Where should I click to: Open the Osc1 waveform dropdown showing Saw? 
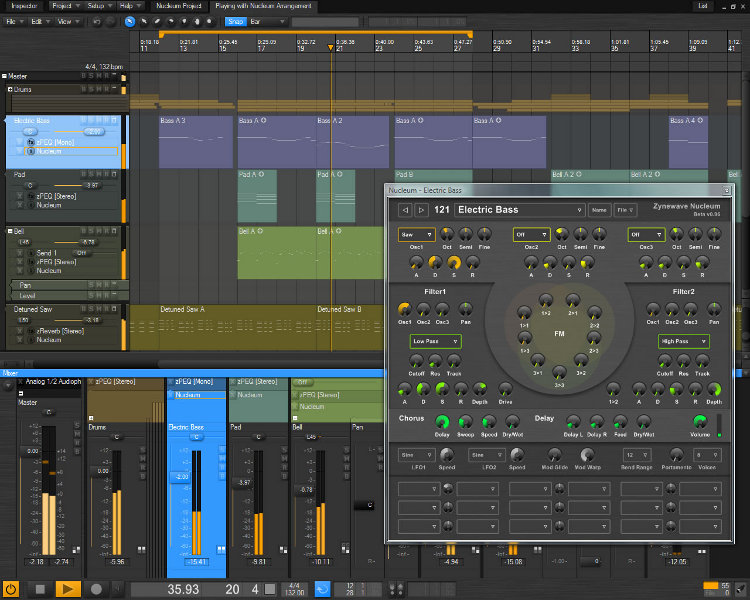click(x=416, y=235)
